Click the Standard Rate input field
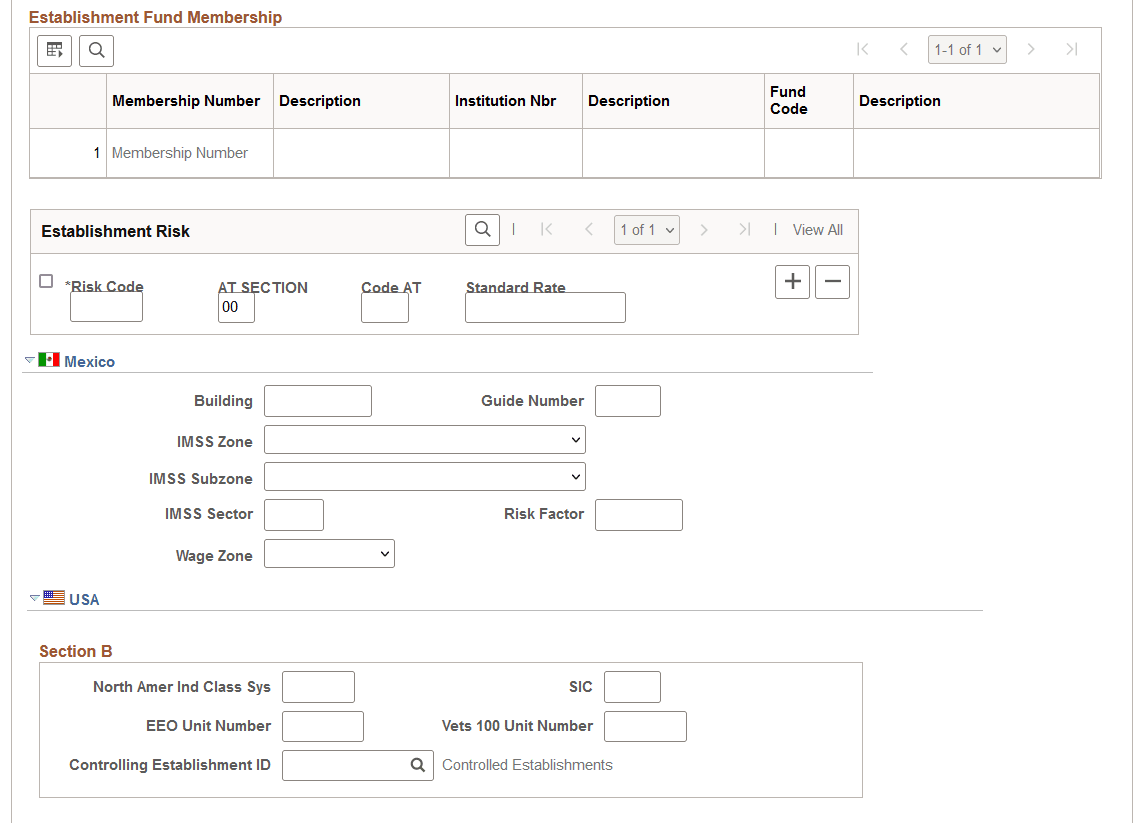The height and width of the screenshot is (823, 1144). (545, 307)
